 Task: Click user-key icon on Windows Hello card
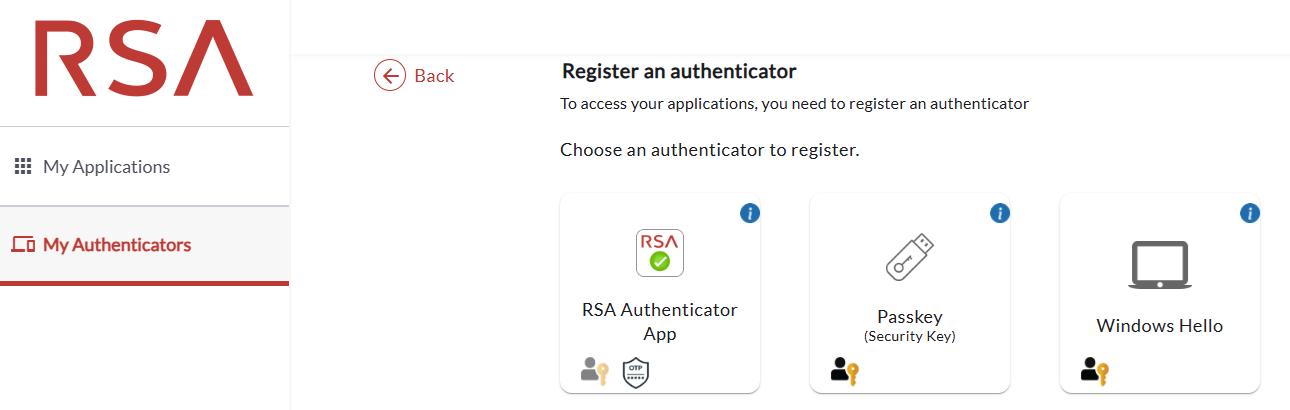click(x=1094, y=371)
